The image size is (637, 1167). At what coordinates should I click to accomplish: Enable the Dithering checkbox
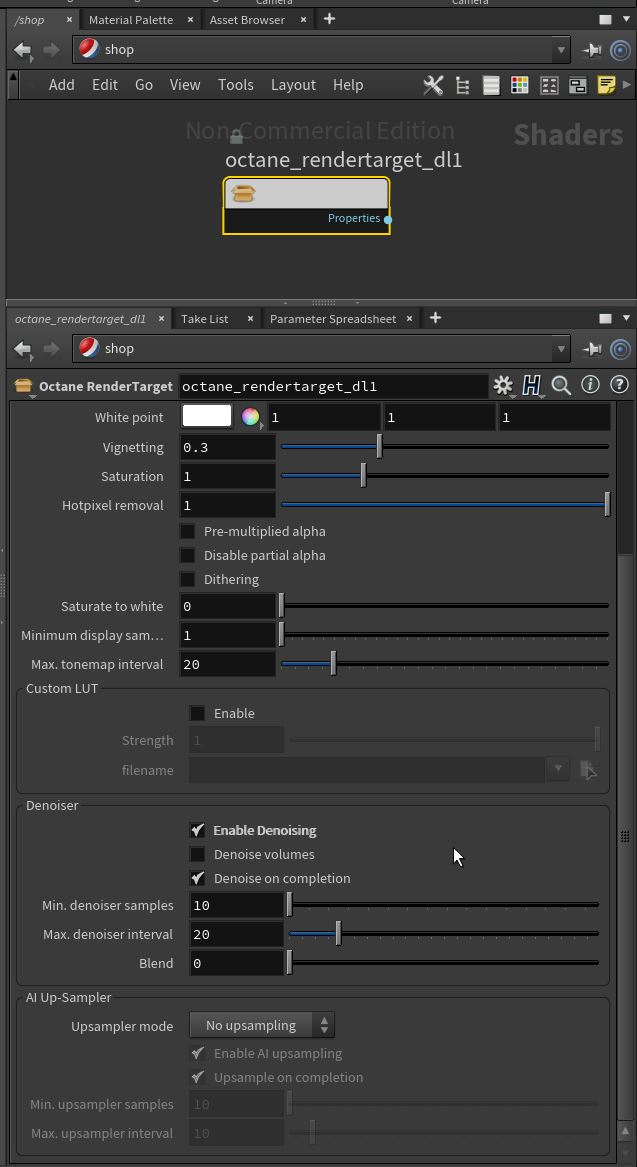(x=188, y=579)
